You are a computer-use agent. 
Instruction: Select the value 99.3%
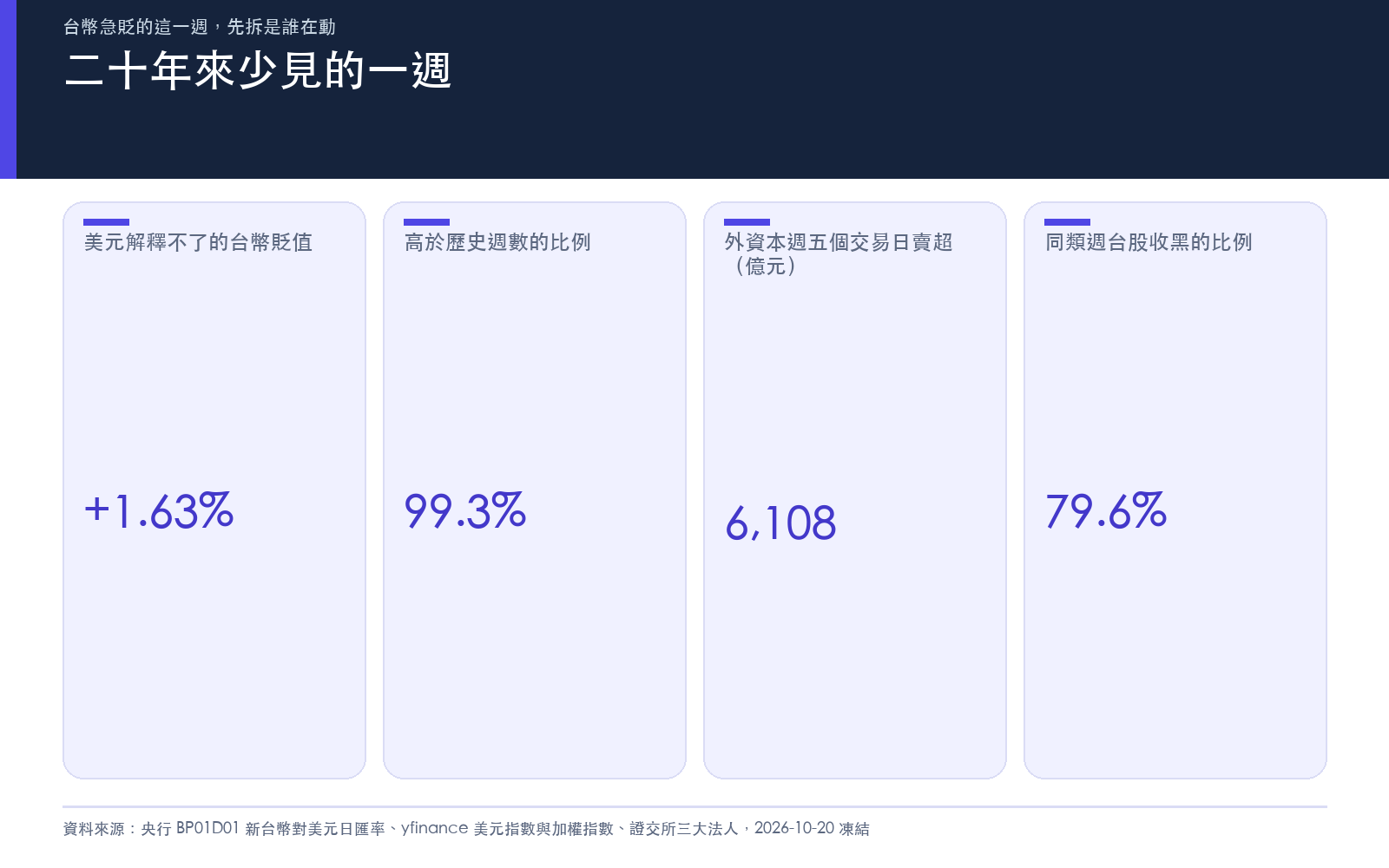click(465, 510)
